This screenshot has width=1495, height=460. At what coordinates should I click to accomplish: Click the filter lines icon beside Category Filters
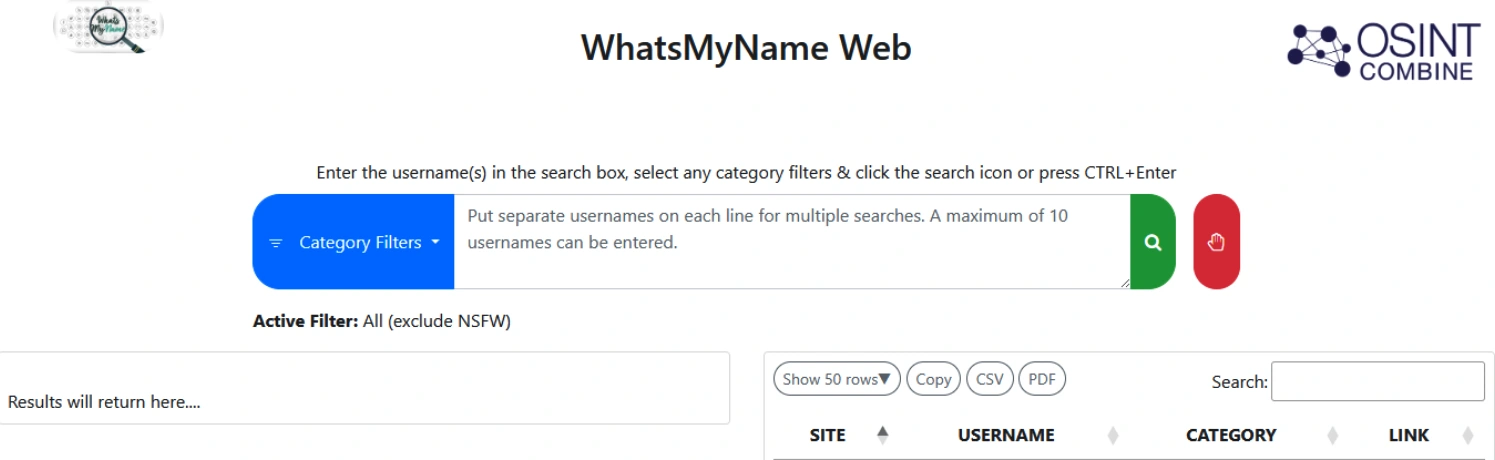276,243
